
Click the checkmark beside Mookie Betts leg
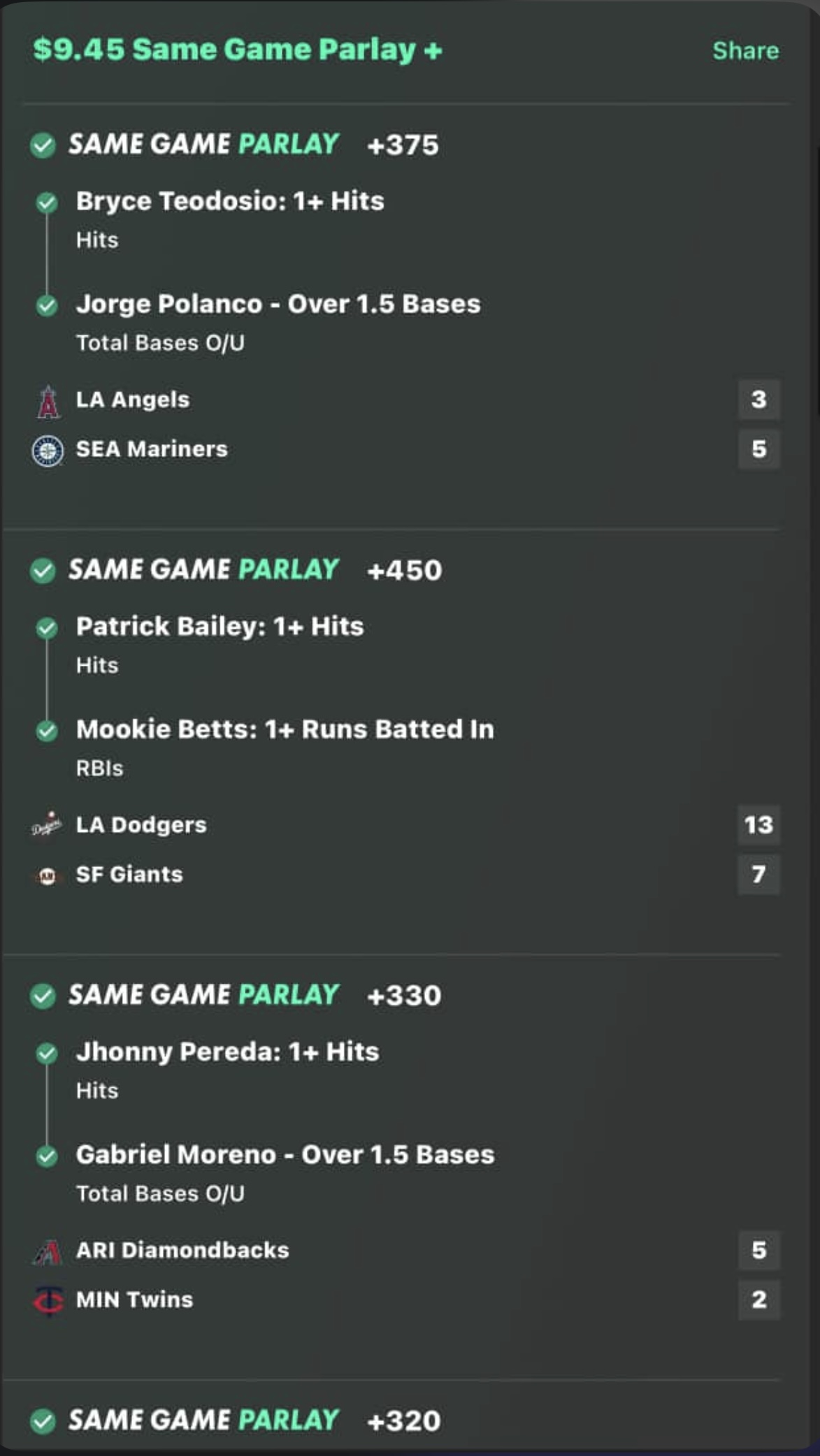click(47, 731)
